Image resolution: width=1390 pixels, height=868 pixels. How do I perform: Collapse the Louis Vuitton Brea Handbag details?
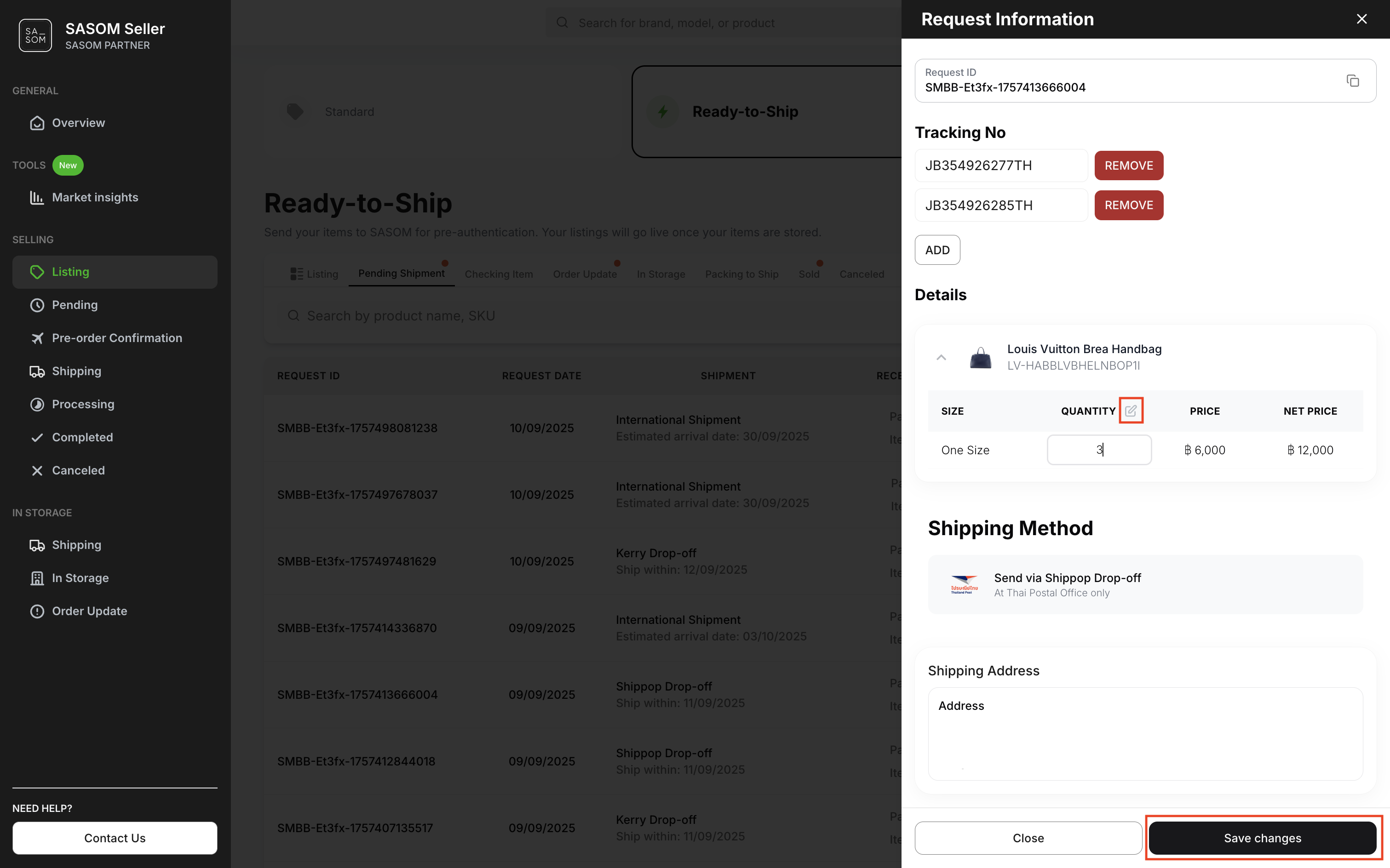(x=941, y=358)
